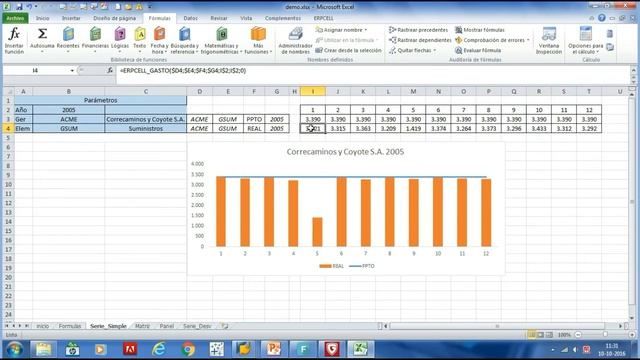Open PowerPoint from taskbar

coord(273,350)
